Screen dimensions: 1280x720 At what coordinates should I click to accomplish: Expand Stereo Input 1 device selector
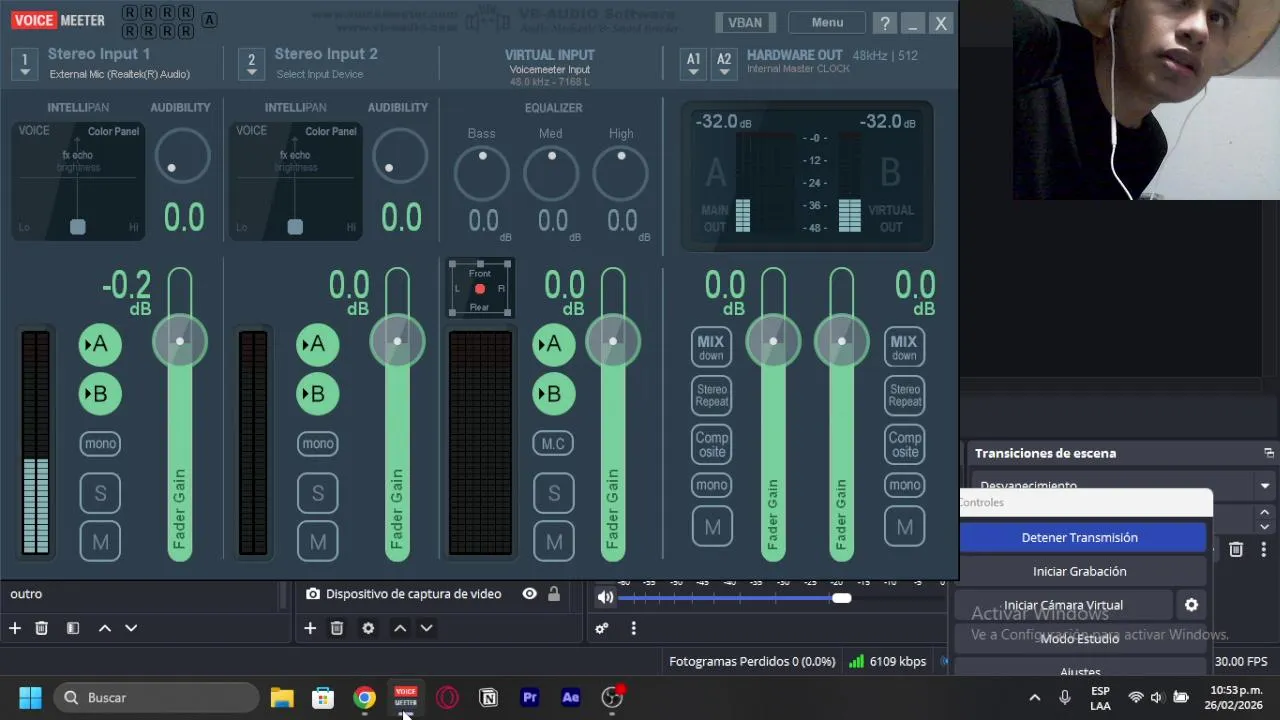pyautogui.click(x=25, y=64)
